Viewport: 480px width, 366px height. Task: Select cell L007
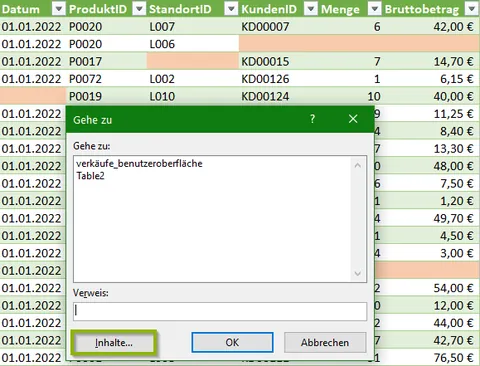tap(193, 27)
